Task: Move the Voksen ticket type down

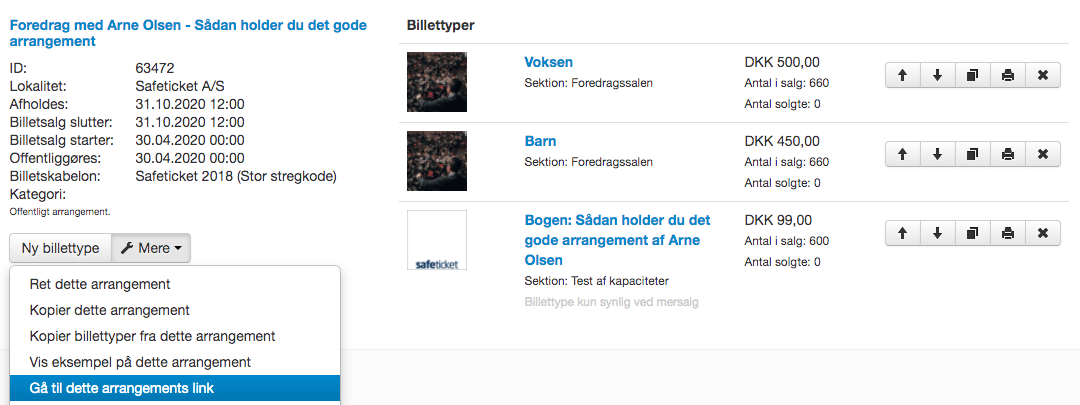Action: pos(937,76)
